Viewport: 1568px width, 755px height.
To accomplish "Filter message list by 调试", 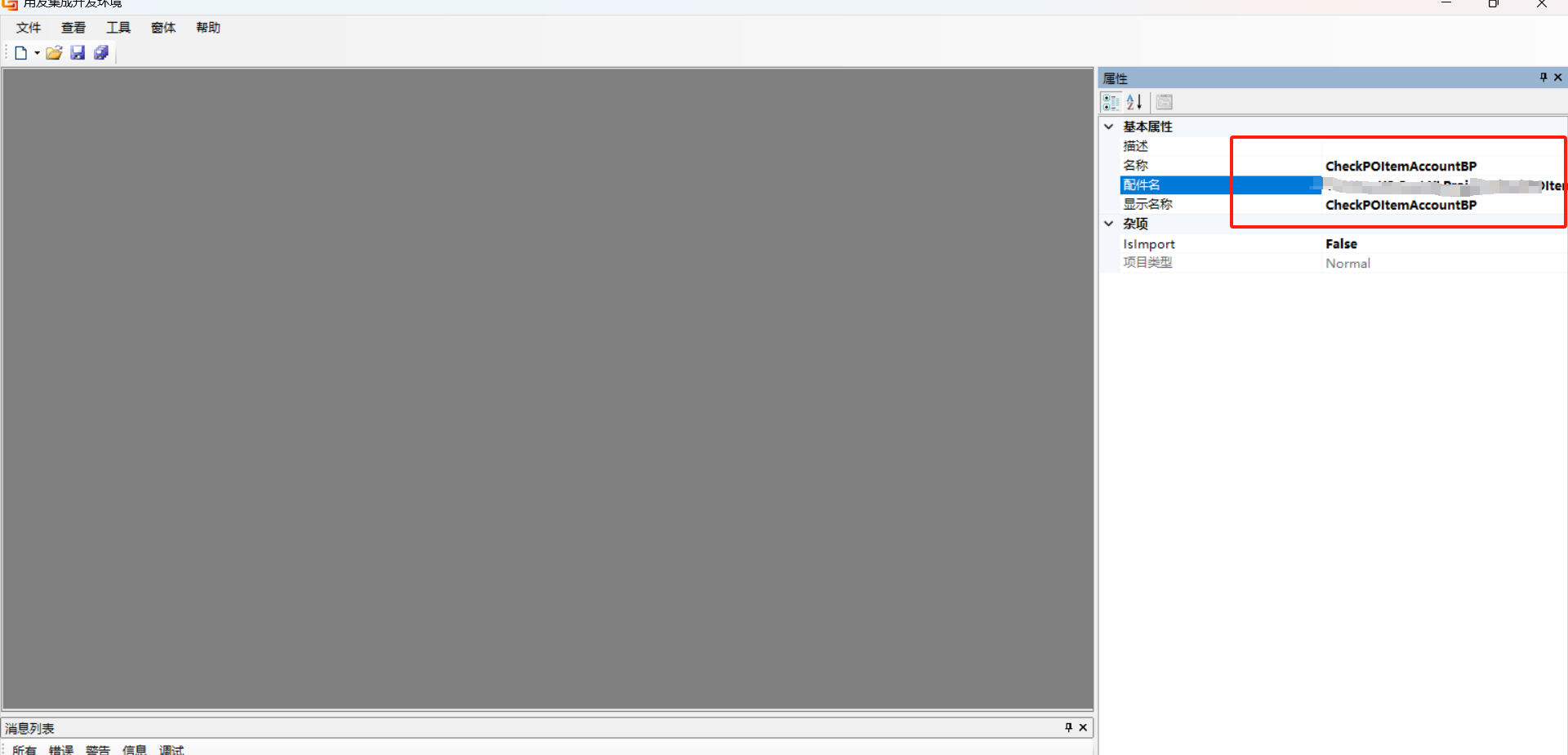I will 171,749.
